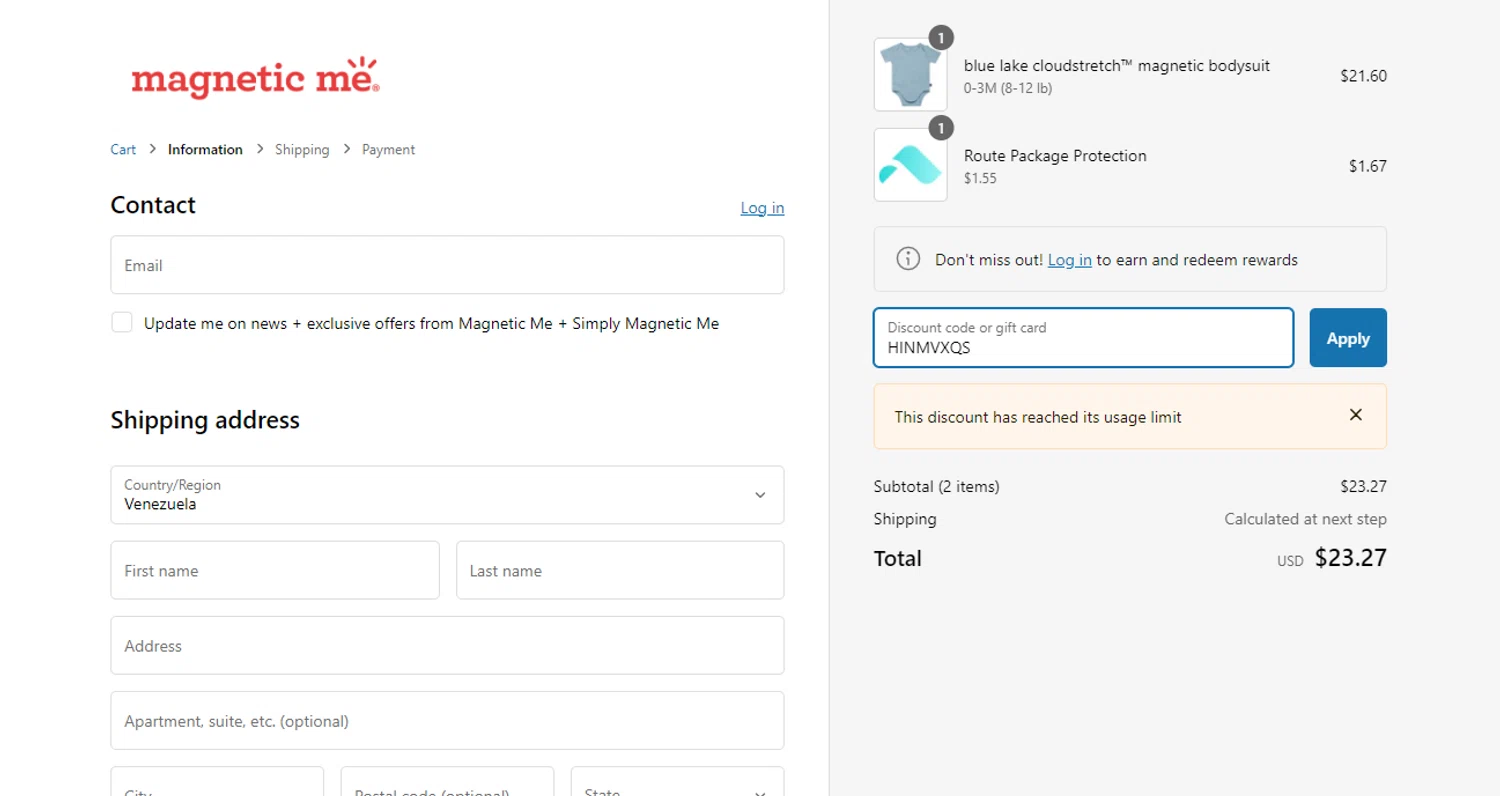
Task: Expand the State dropdown
Action: (x=676, y=783)
